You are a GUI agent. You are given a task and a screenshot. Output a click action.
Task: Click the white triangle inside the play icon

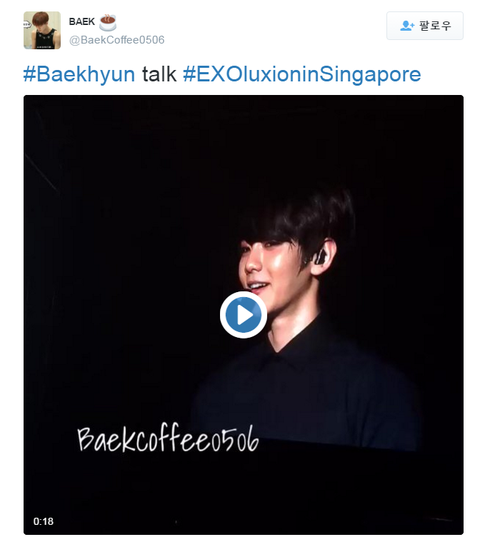245,315
